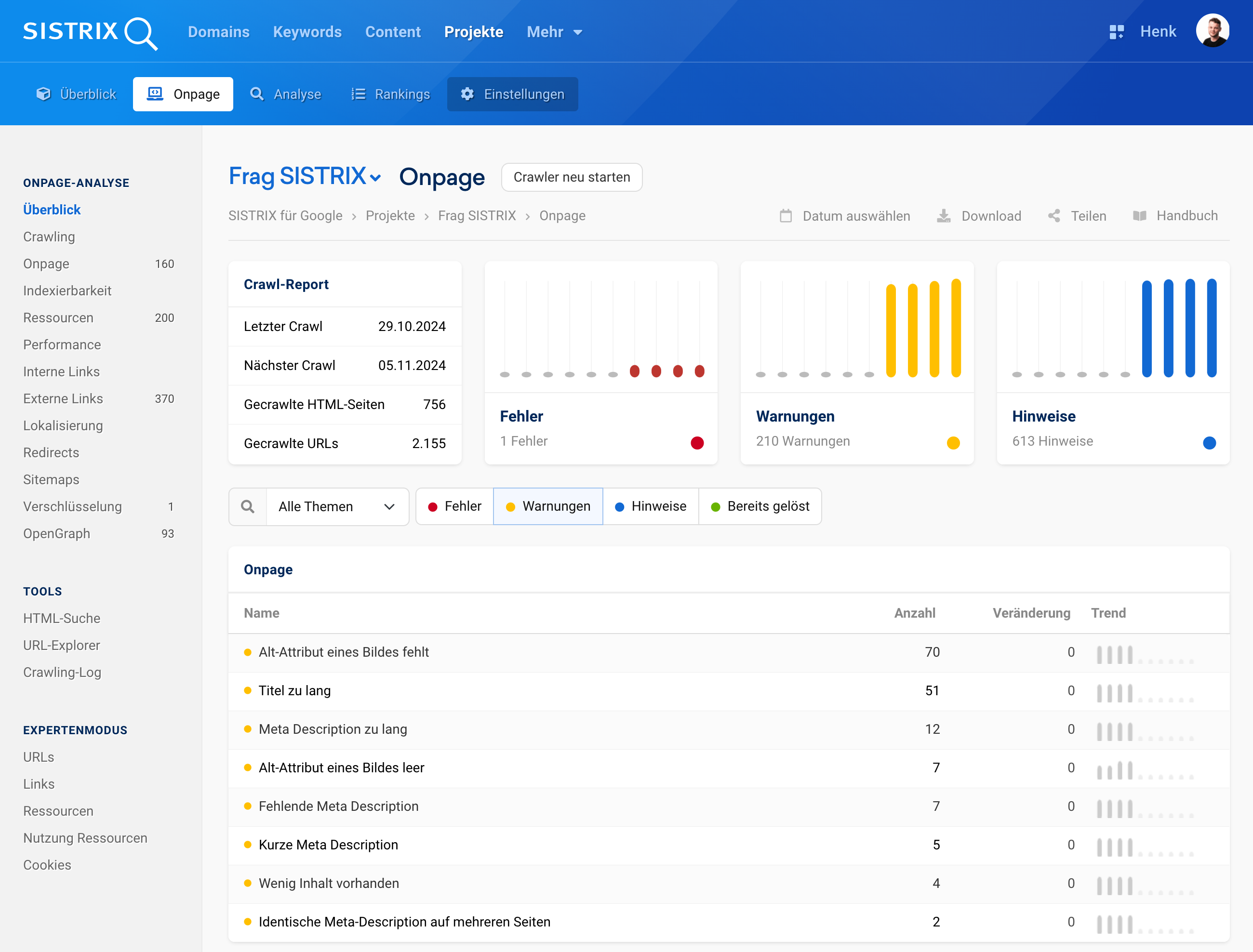Open the Hinweise chart card
1253x952 pixels.
[x=1113, y=363]
